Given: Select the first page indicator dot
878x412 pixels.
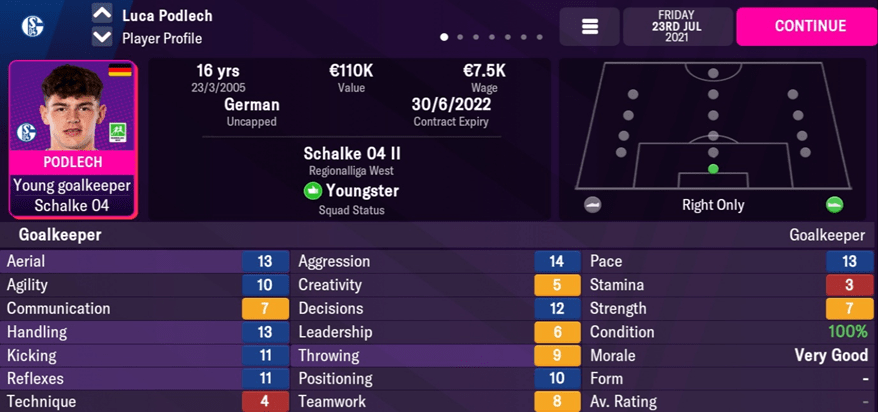Looking at the screenshot, I should click(x=444, y=38).
